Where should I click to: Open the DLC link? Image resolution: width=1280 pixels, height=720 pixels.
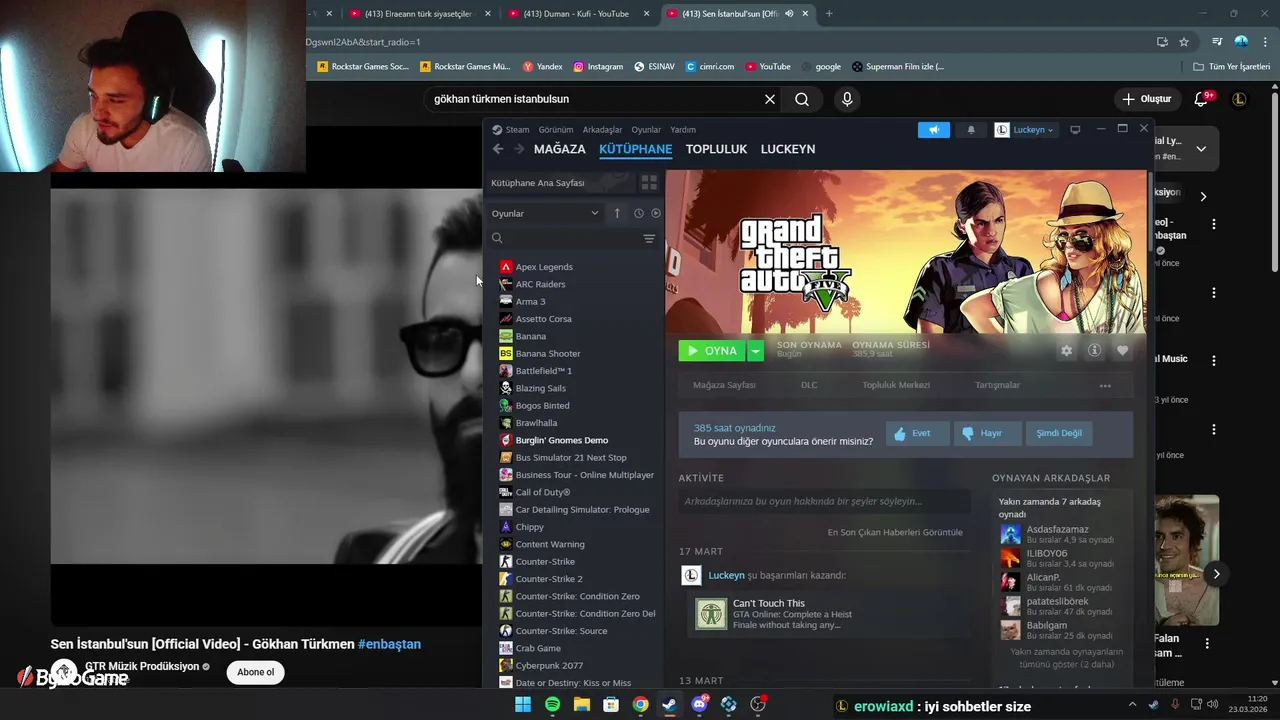809,385
